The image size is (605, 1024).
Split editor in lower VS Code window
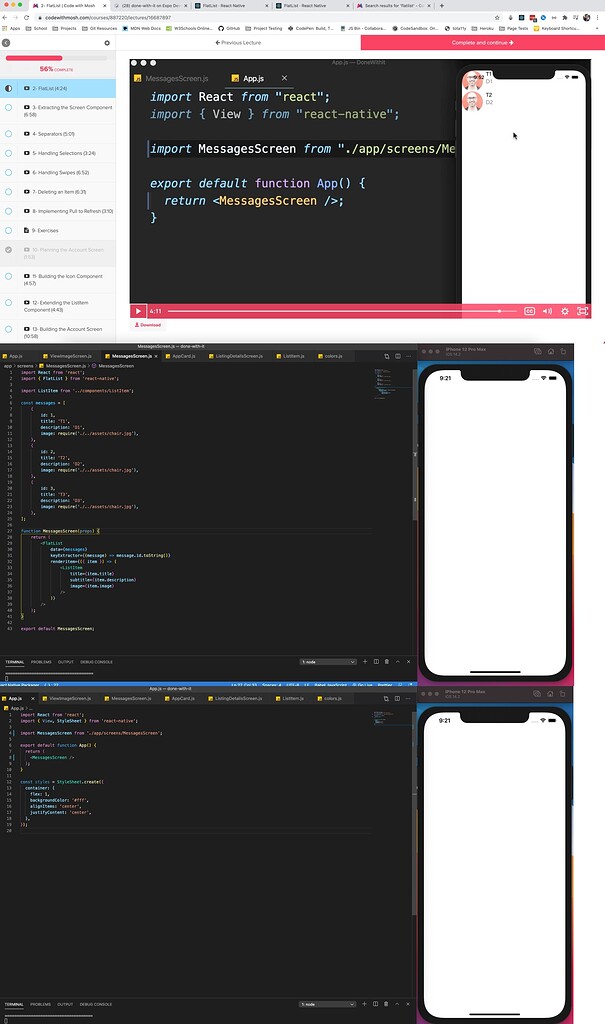pyautogui.click(x=397, y=699)
